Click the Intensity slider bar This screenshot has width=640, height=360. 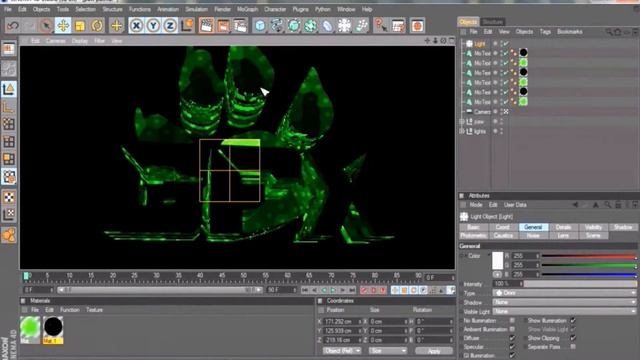click(580, 283)
